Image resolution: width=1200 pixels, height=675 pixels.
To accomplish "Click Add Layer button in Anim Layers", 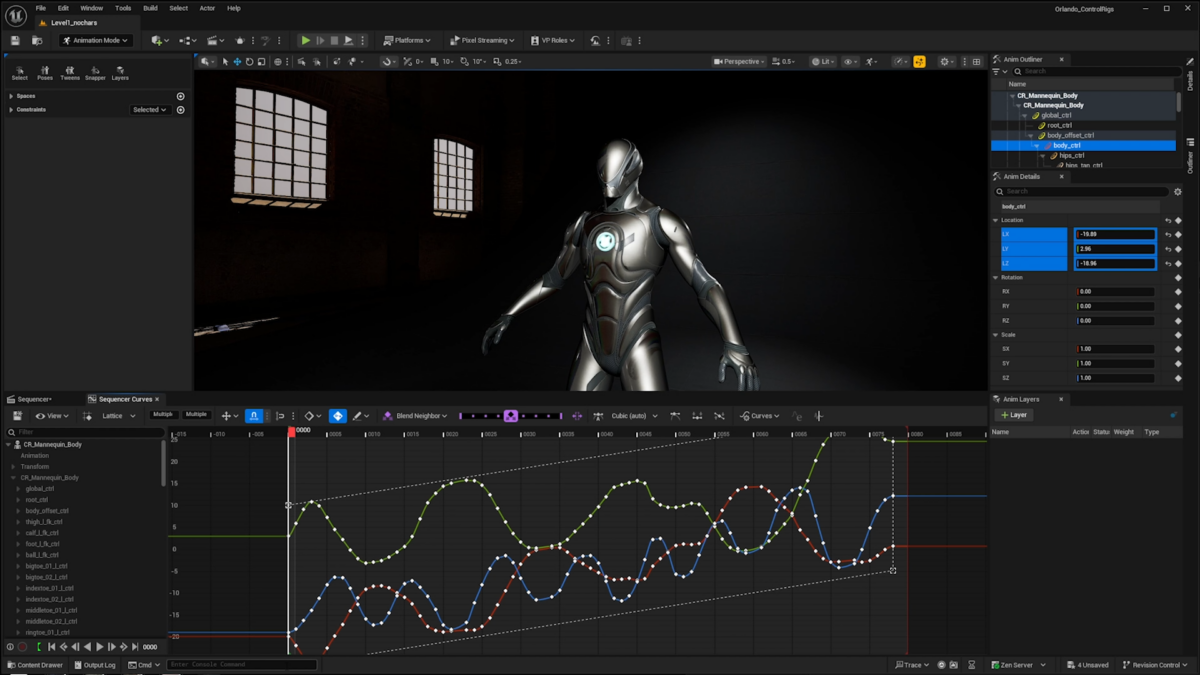I will [x=1014, y=415].
